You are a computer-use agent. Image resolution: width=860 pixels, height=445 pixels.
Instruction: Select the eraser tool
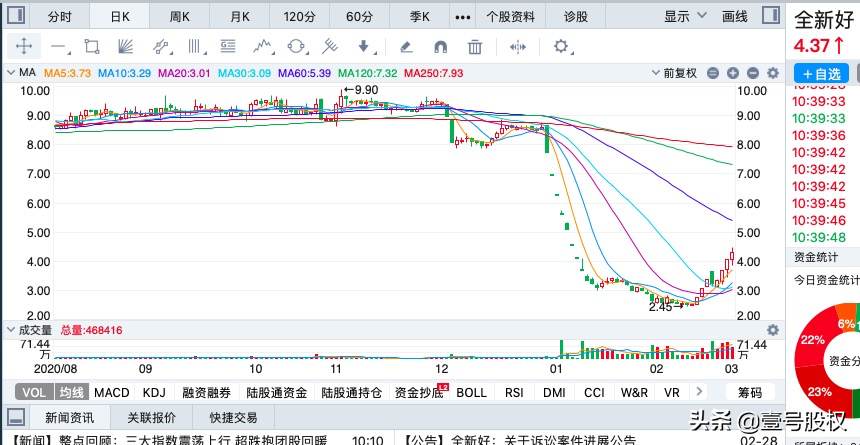(405, 46)
